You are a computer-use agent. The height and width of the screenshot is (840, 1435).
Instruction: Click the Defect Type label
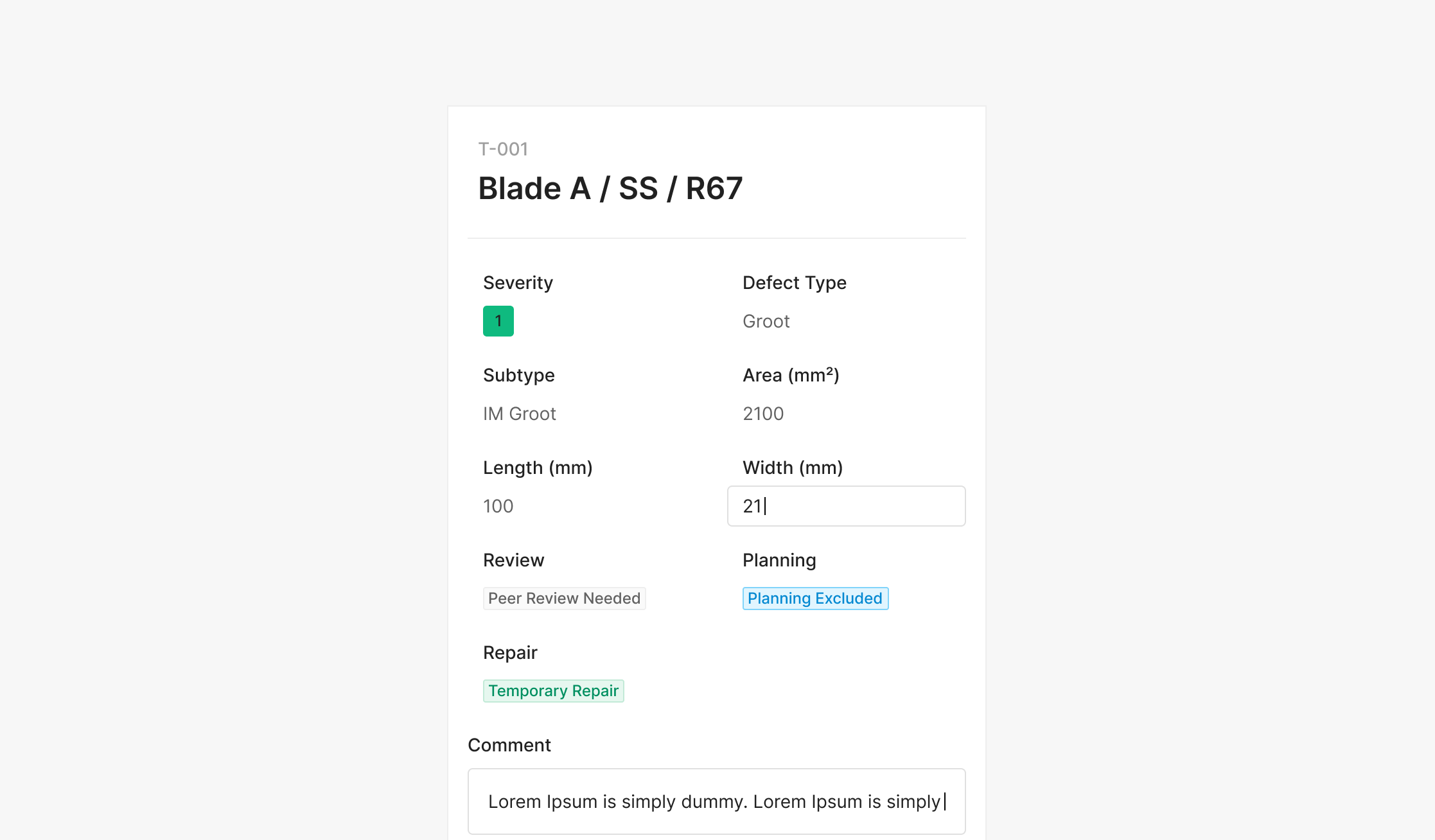pyautogui.click(x=794, y=283)
